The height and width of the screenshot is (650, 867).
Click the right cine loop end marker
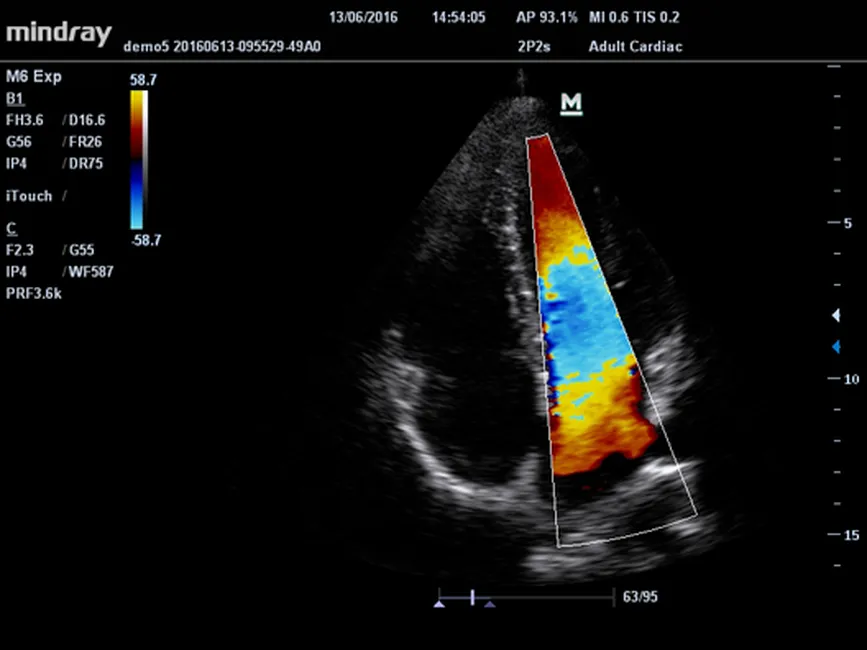pos(489,604)
